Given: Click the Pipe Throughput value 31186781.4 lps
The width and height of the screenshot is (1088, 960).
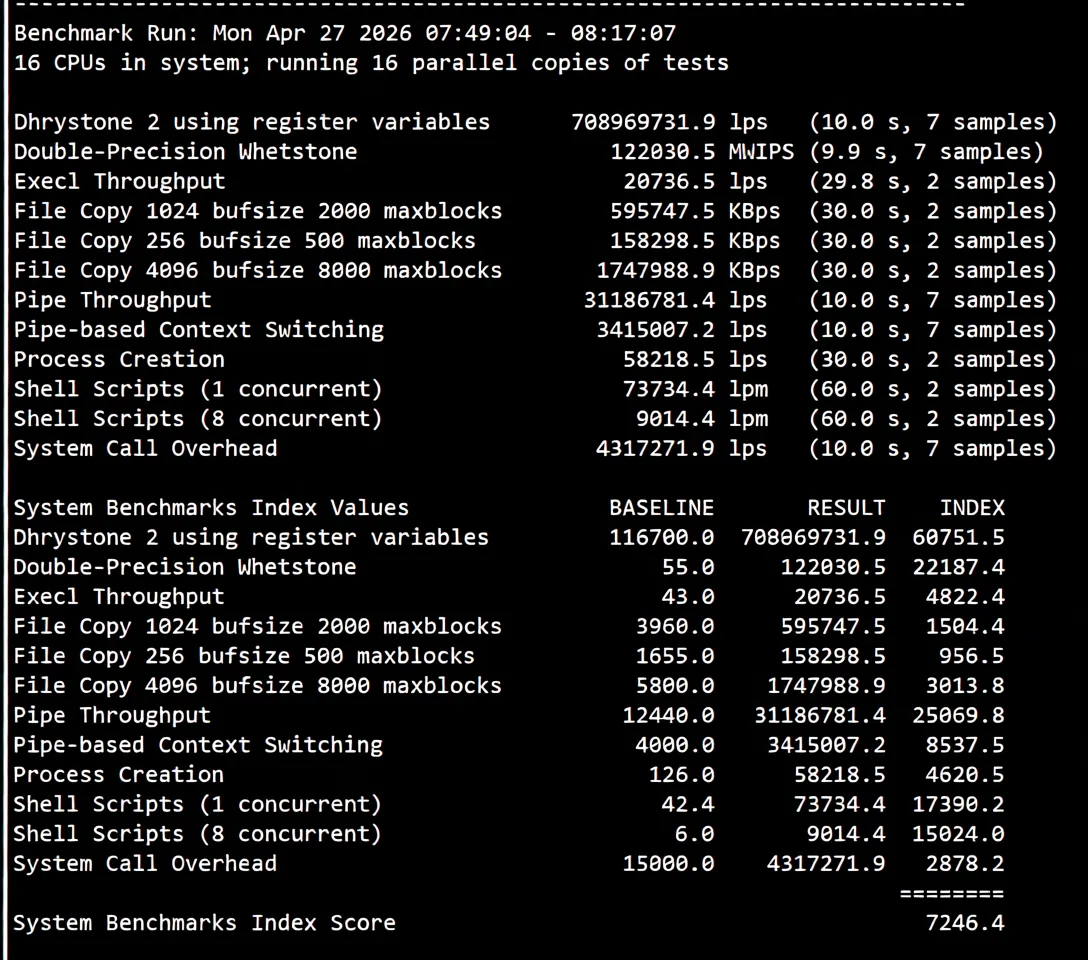Looking at the screenshot, I should 676,300.
